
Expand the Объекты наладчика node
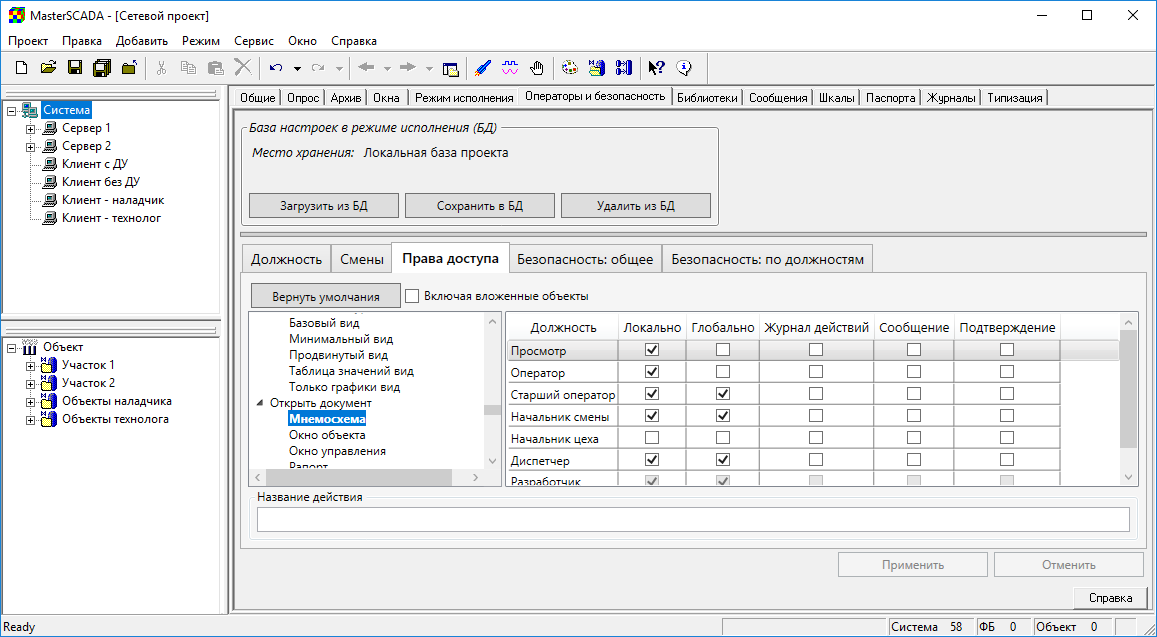(x=30, y=402)
